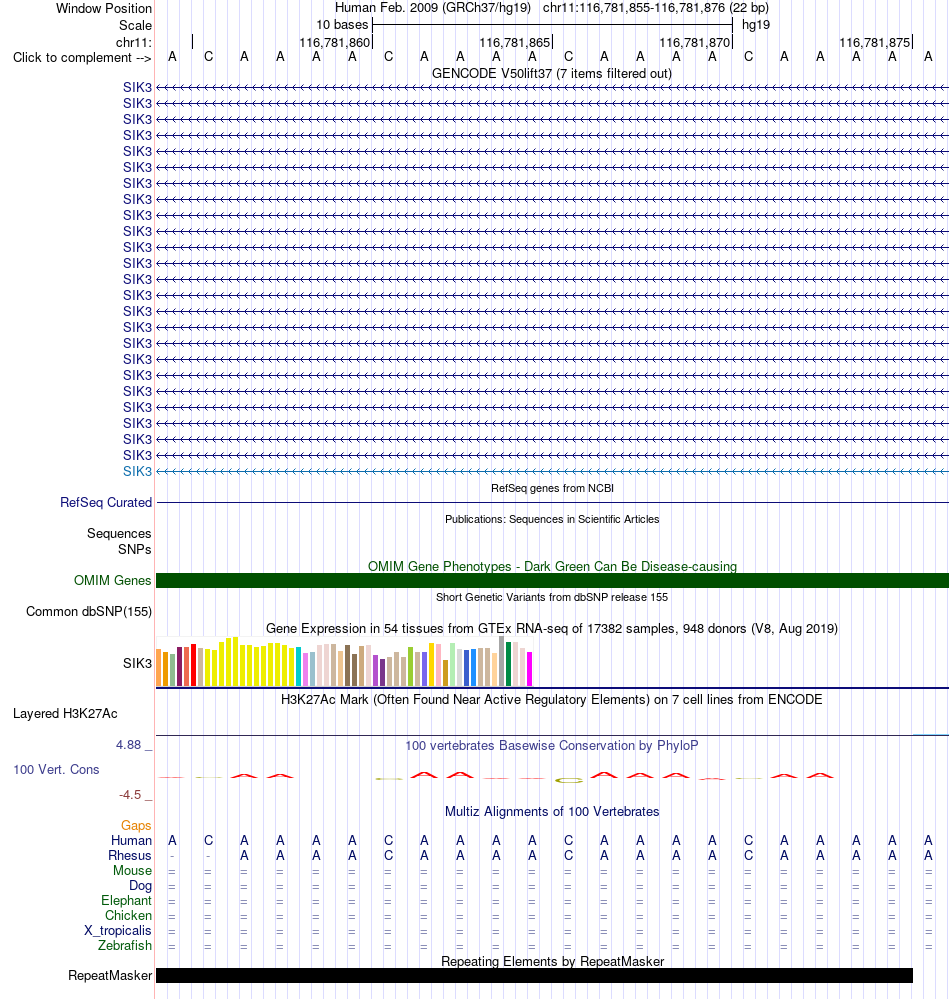Click the RepeatMasker track label
This screenshot has height=999, width=950.
[x=110, y=975]
